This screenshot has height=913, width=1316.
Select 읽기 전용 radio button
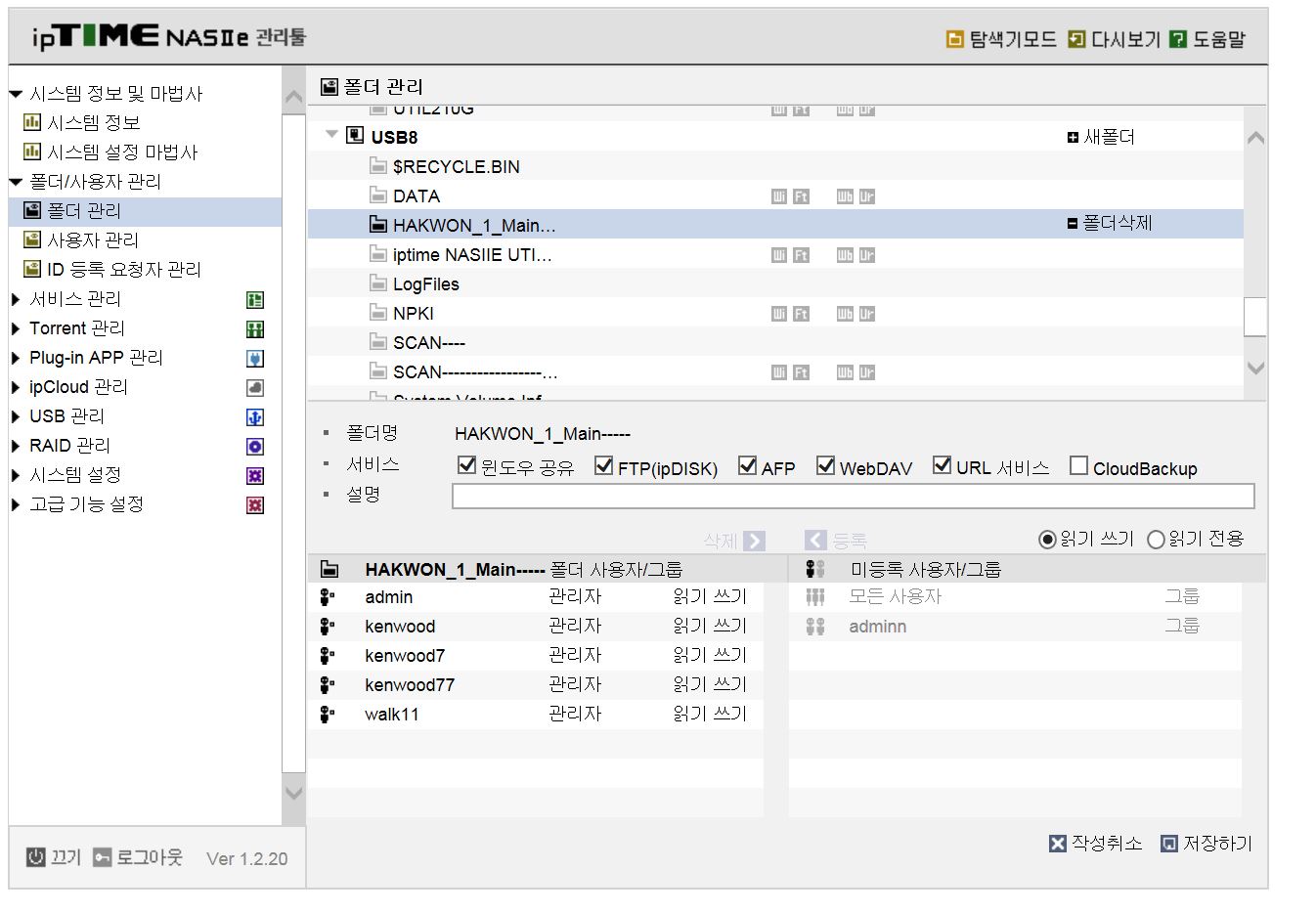pos(1157,540)
